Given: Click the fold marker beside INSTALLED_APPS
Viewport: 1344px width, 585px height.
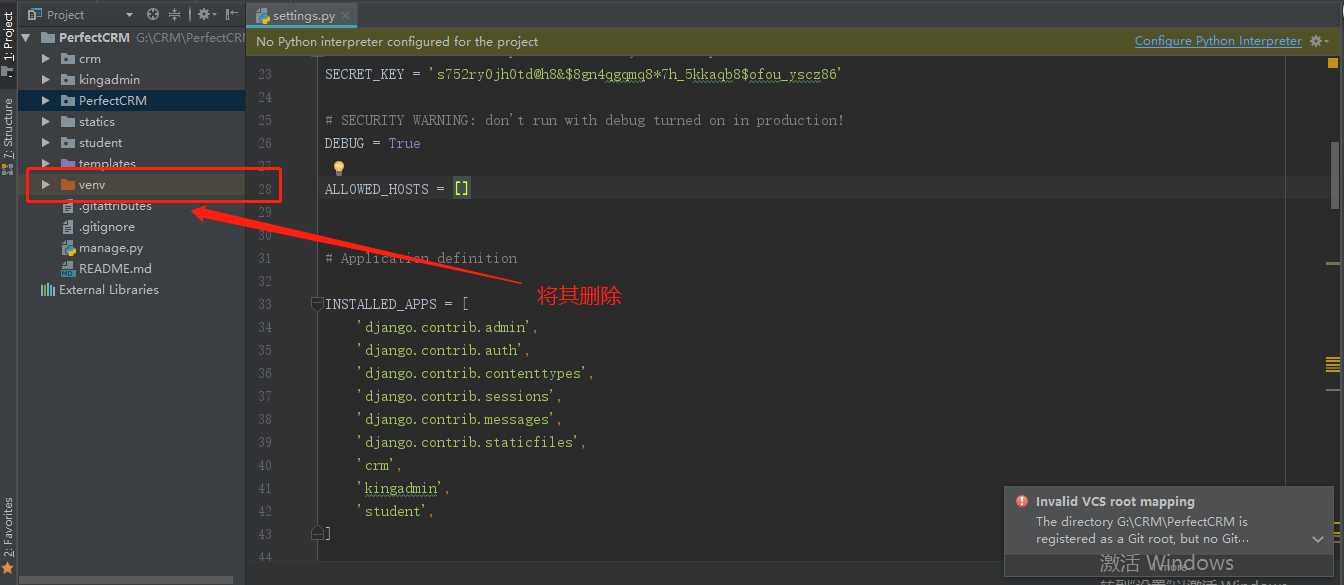Looking at the screenshot, I should point(317,304).
